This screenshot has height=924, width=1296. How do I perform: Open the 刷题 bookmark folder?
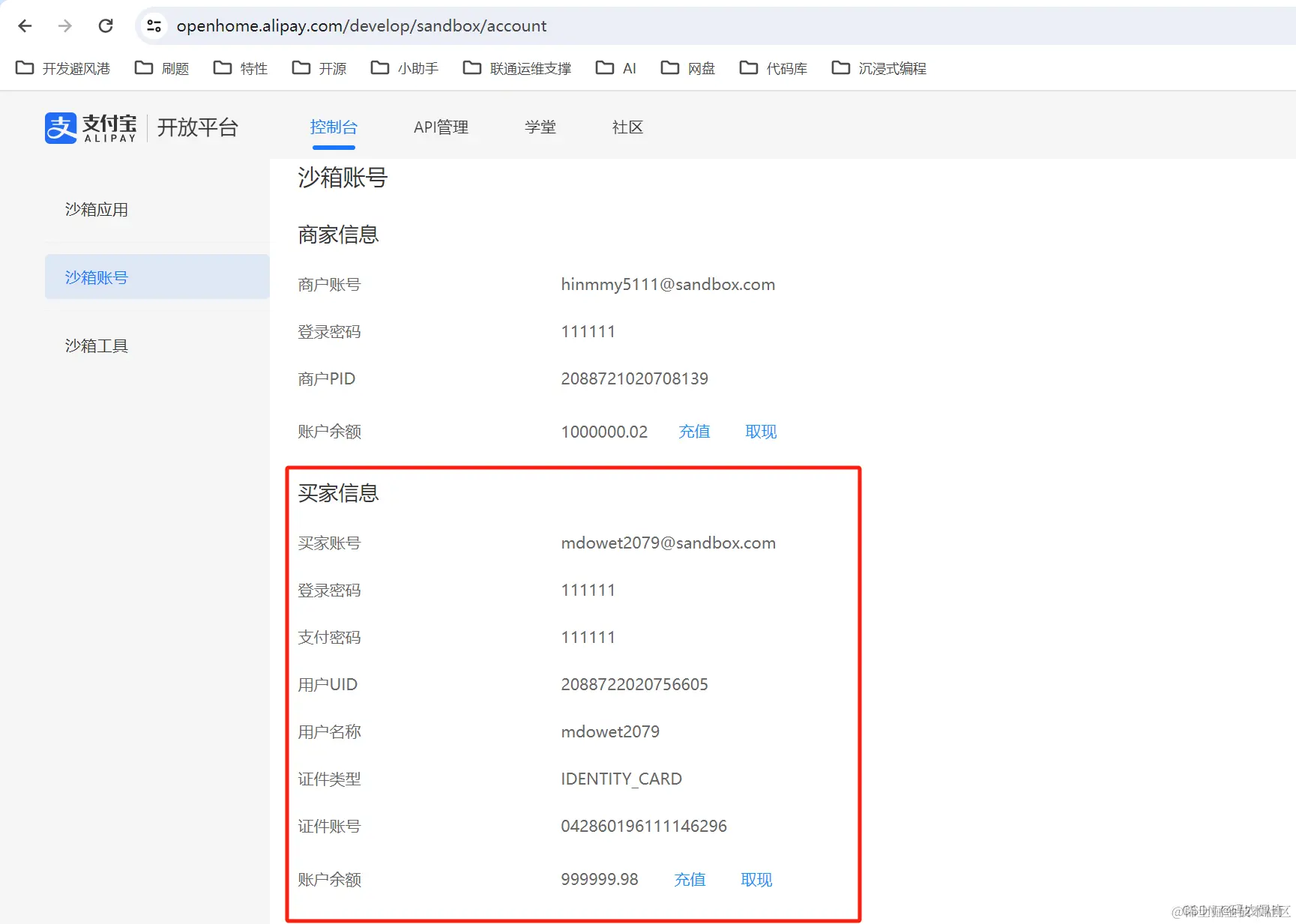click(x=162, y=68)
